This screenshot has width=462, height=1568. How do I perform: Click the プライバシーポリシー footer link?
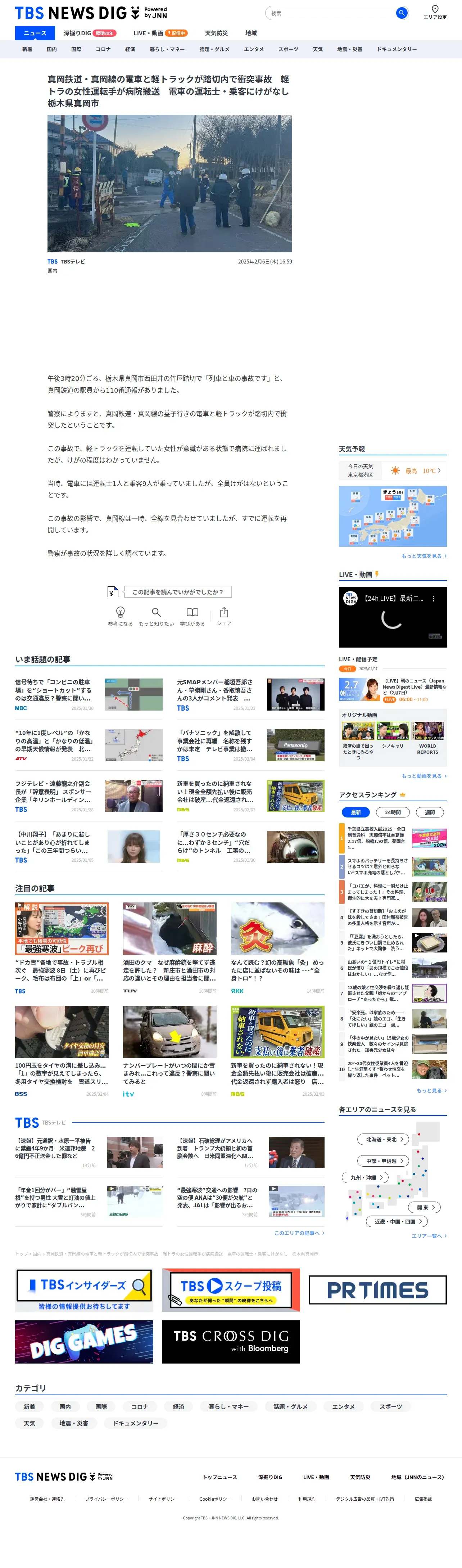click(x=107, y=1499)
